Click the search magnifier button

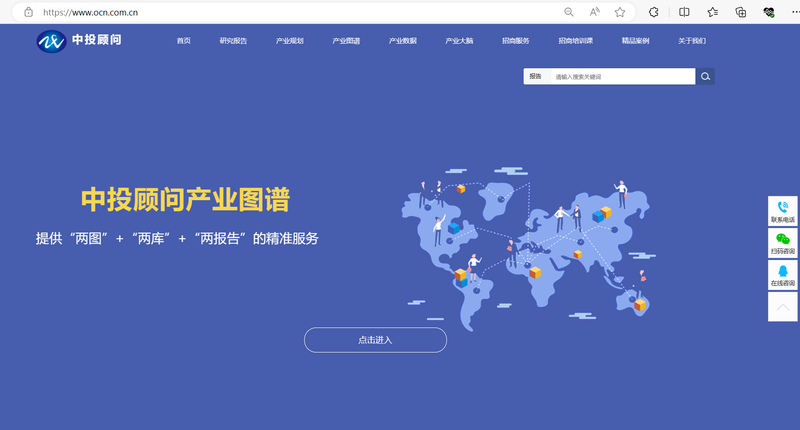point(705,77)
